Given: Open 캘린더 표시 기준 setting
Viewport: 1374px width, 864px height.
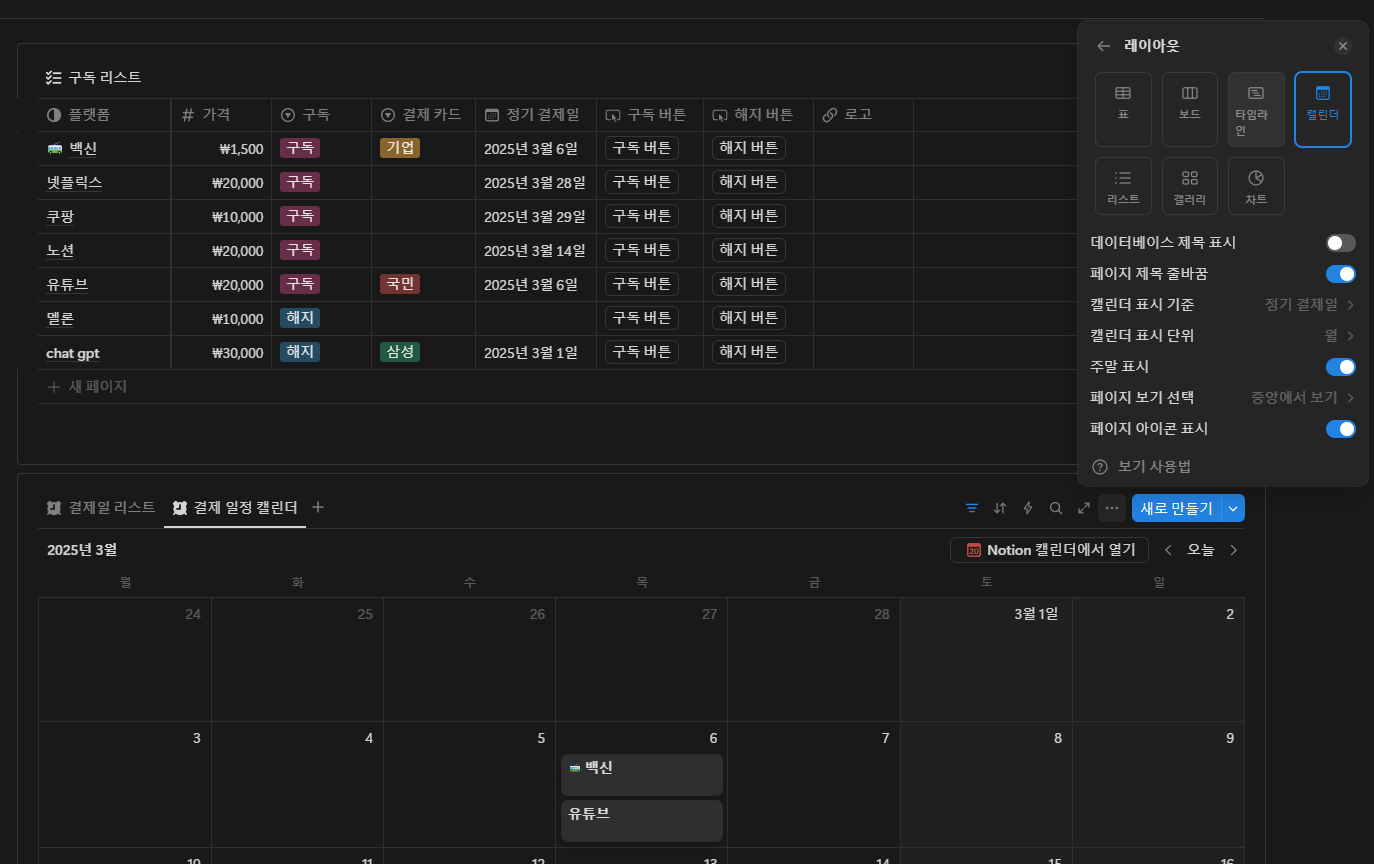Looking at the screenshot, I should tap(1222, 305).
